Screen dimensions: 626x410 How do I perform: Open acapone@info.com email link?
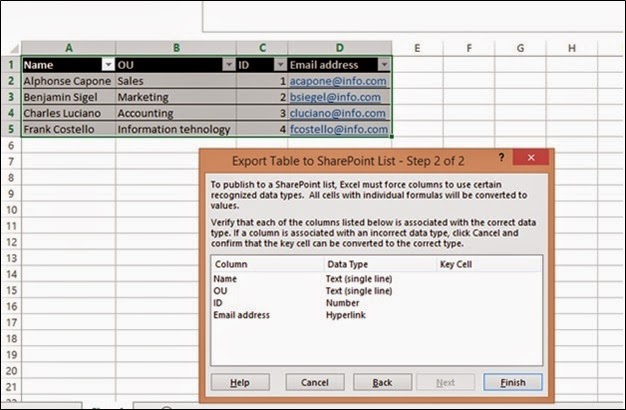tap(338, 81)
